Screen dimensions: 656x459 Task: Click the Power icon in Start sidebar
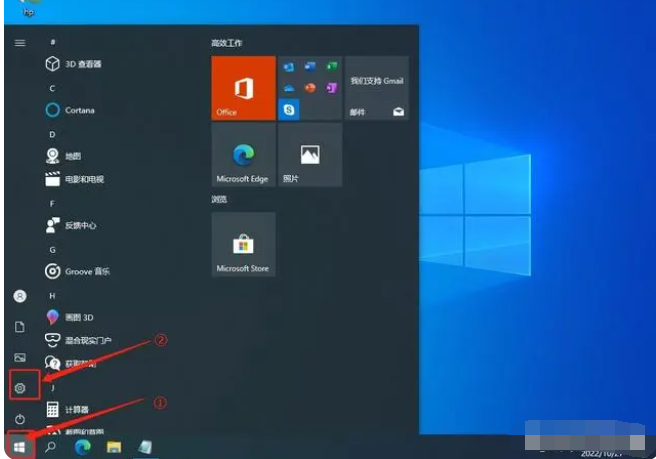tap(20, 418)
